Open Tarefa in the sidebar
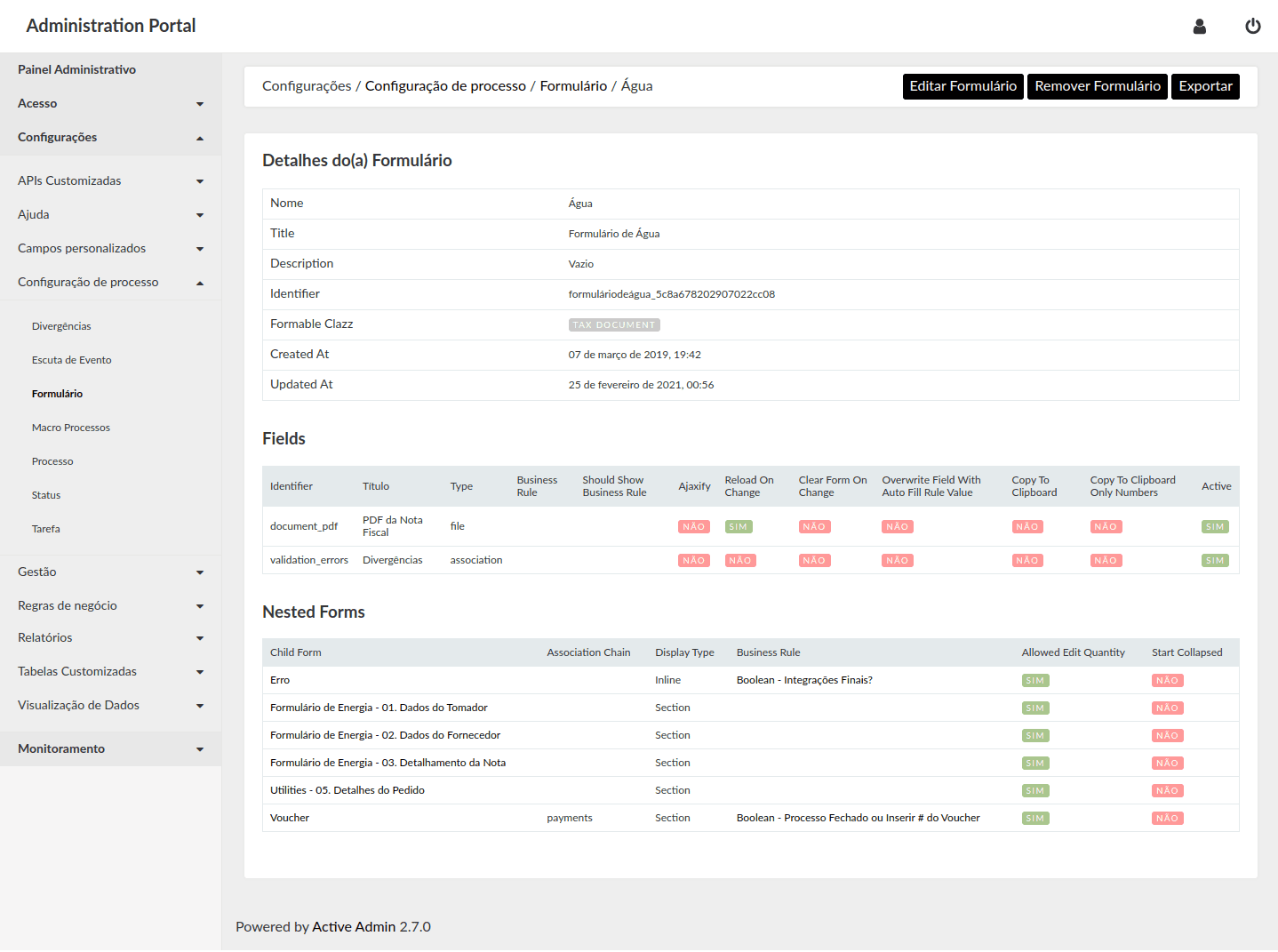Image resolution: width=1278 pixels, height=952 pixels. (x=46, y=529)
